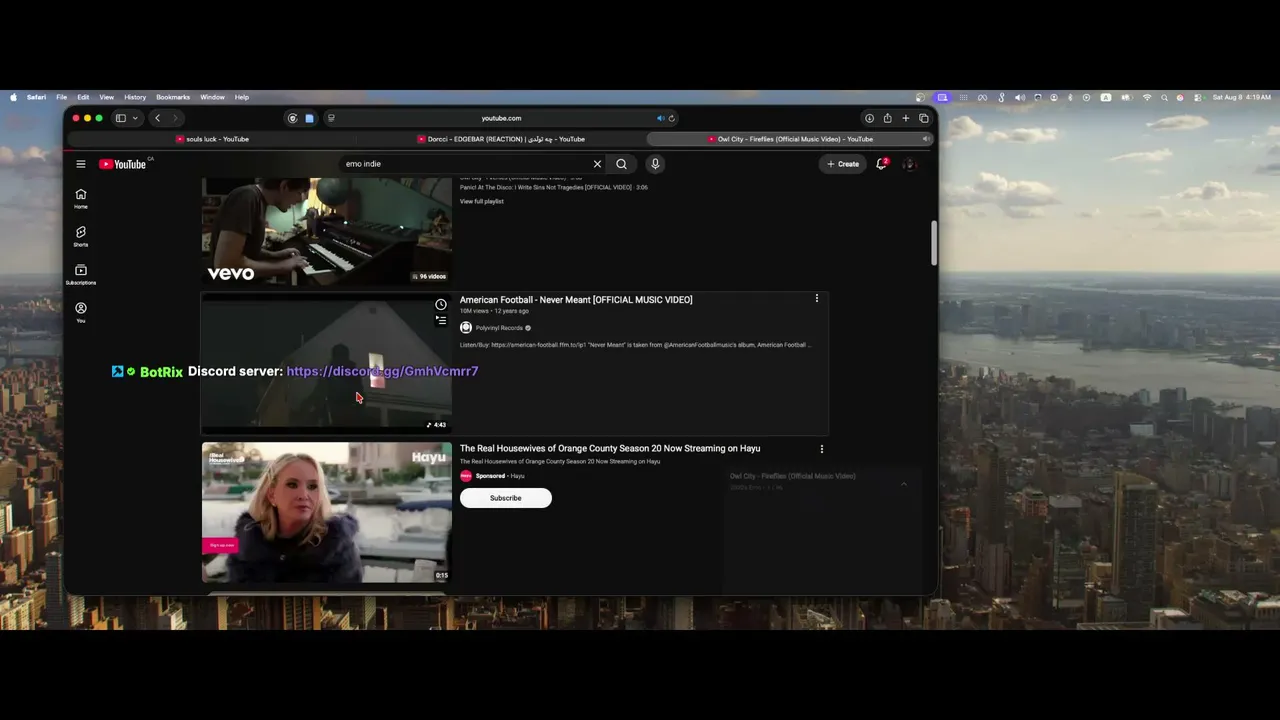Open the YouTube hamburger guide menu
Screen dimensions: 1280x720
81,164
